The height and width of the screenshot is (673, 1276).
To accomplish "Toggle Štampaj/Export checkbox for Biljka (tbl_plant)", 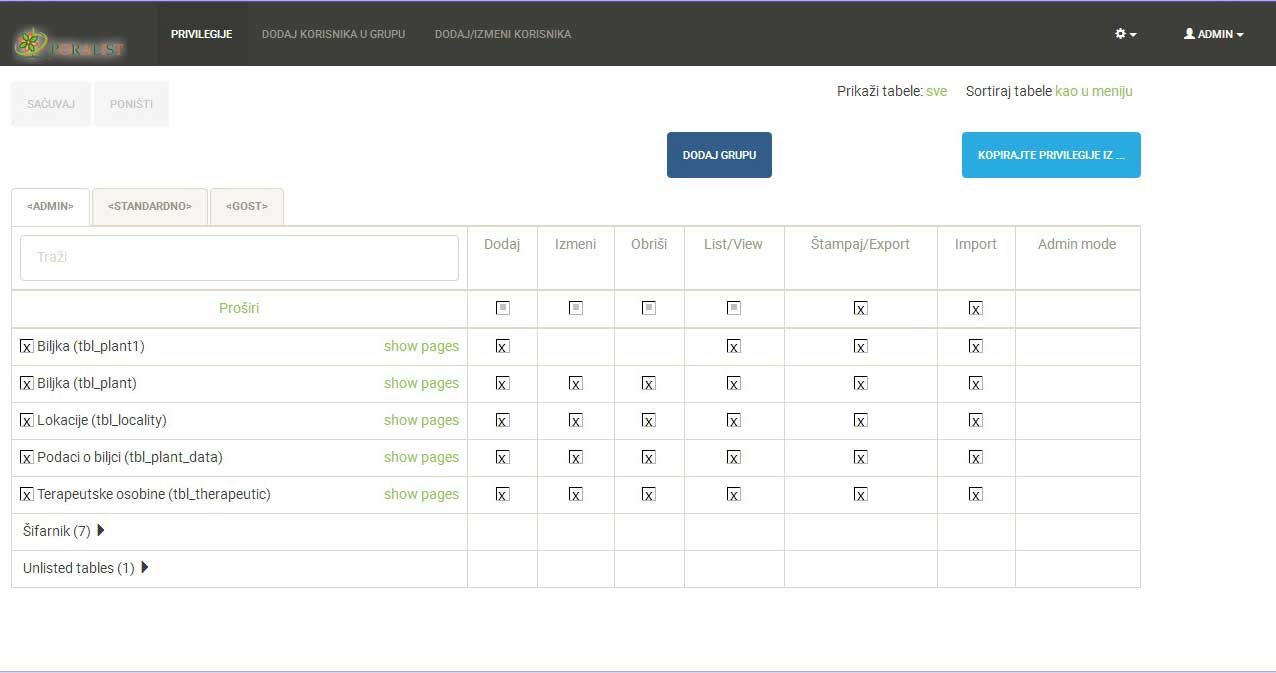I will [860, 384].
